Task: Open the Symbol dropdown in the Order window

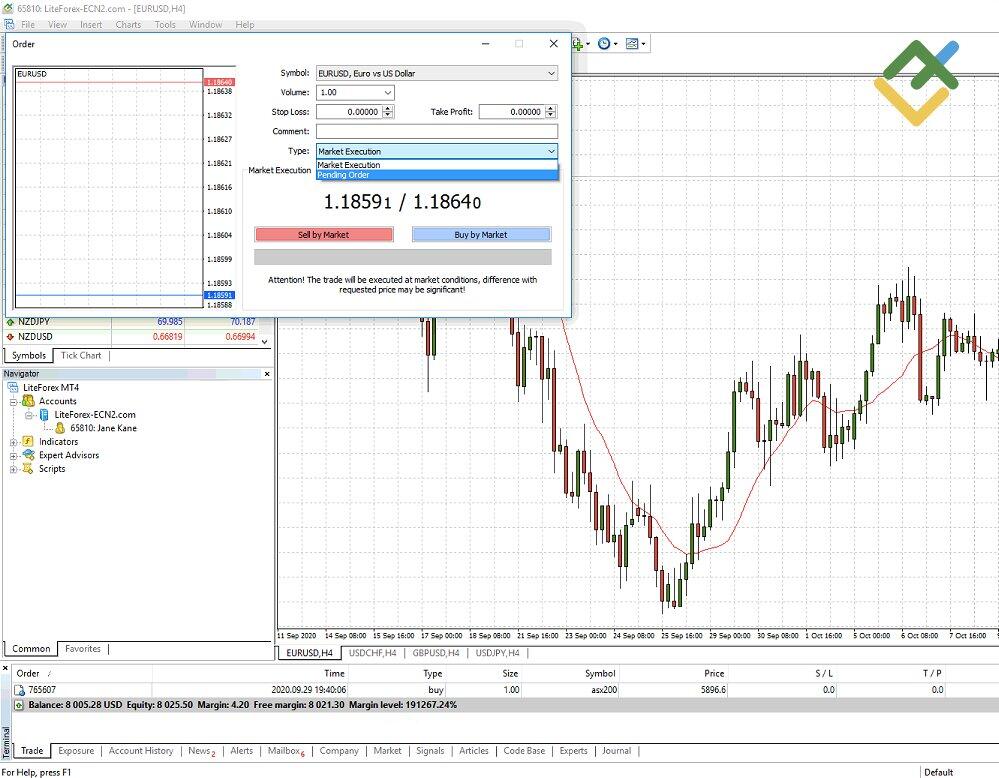Action: click(551, 72)
